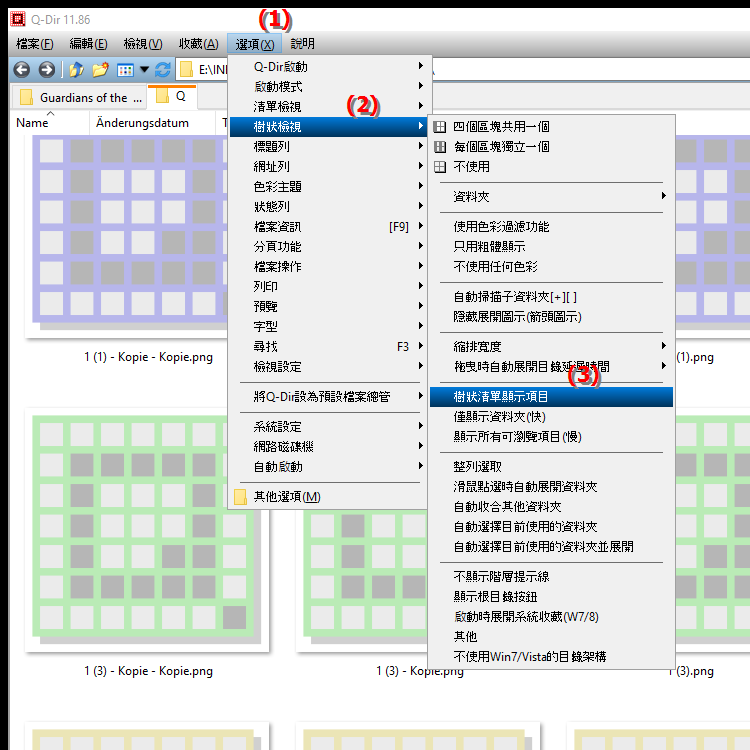Open the 分頁功能 submenu
Viewport: 750px width, 750px height.
coord(328,247)
